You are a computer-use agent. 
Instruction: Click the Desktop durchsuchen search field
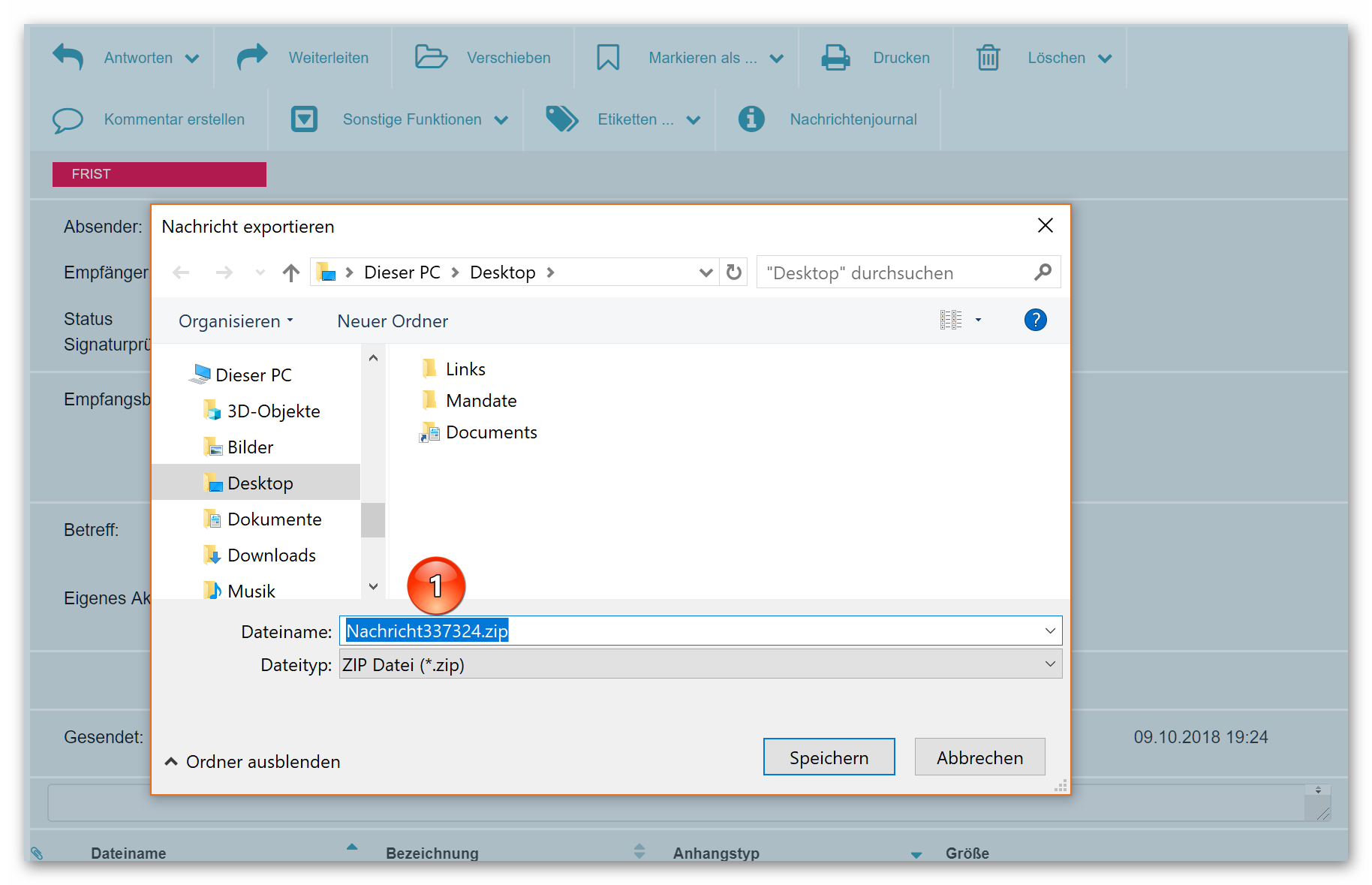pos(897,273)
